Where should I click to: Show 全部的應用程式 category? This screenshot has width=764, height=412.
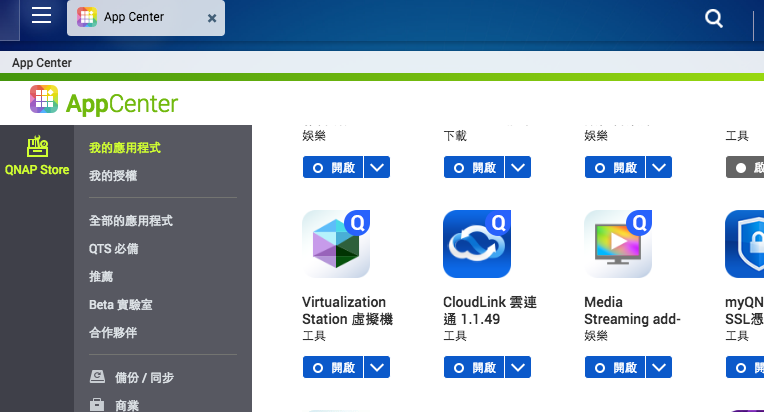(131, 221)
